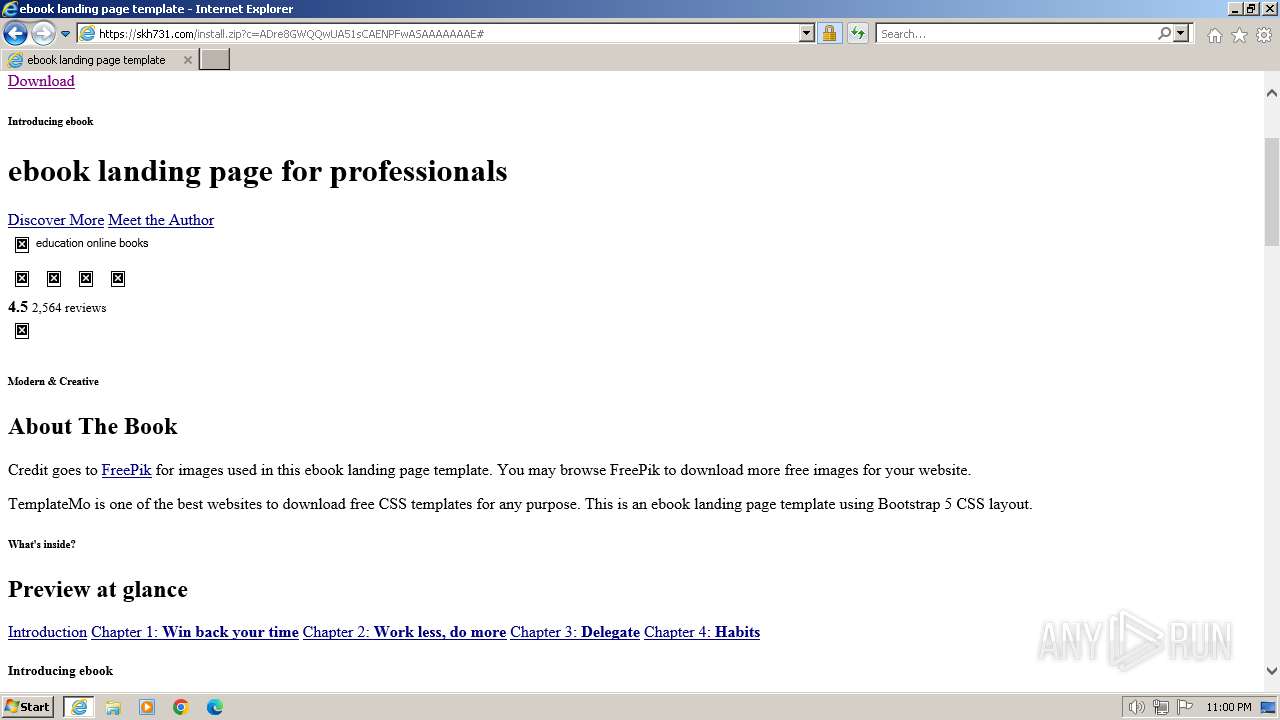Viewport: 1280px width, 720px height.
Task: Click the broken image below the reviews
Action: [22, 331]
